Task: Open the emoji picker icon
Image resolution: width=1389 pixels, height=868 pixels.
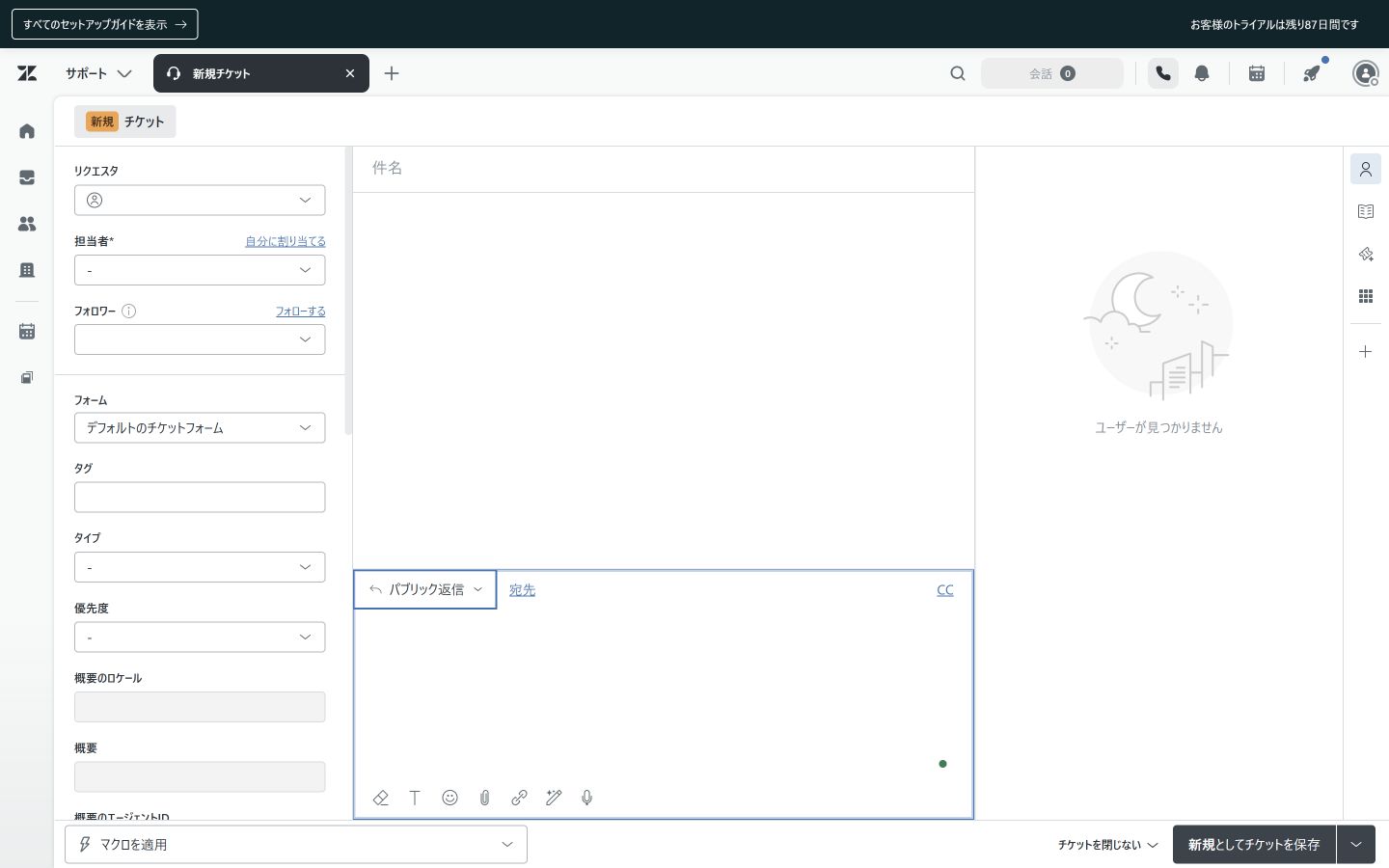Action: pyautogui.click(x=449, y=798)
